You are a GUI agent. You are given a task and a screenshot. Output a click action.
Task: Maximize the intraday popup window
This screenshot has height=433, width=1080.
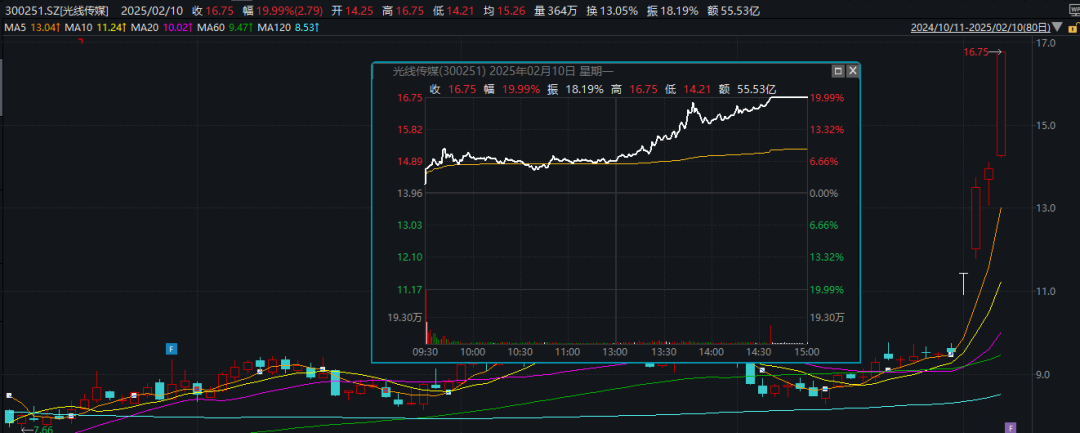pos(837,72)
